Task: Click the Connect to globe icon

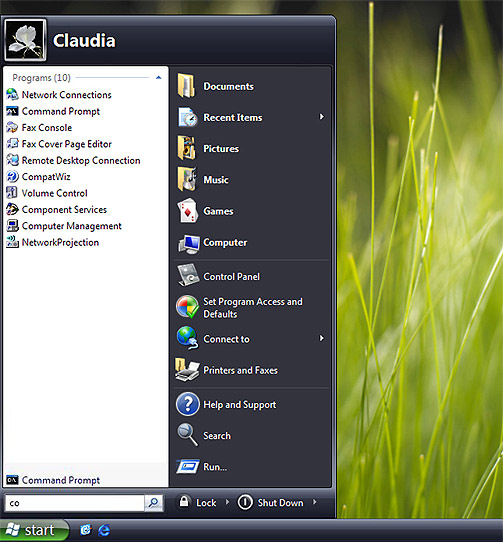Action: (x=187, y=338)
